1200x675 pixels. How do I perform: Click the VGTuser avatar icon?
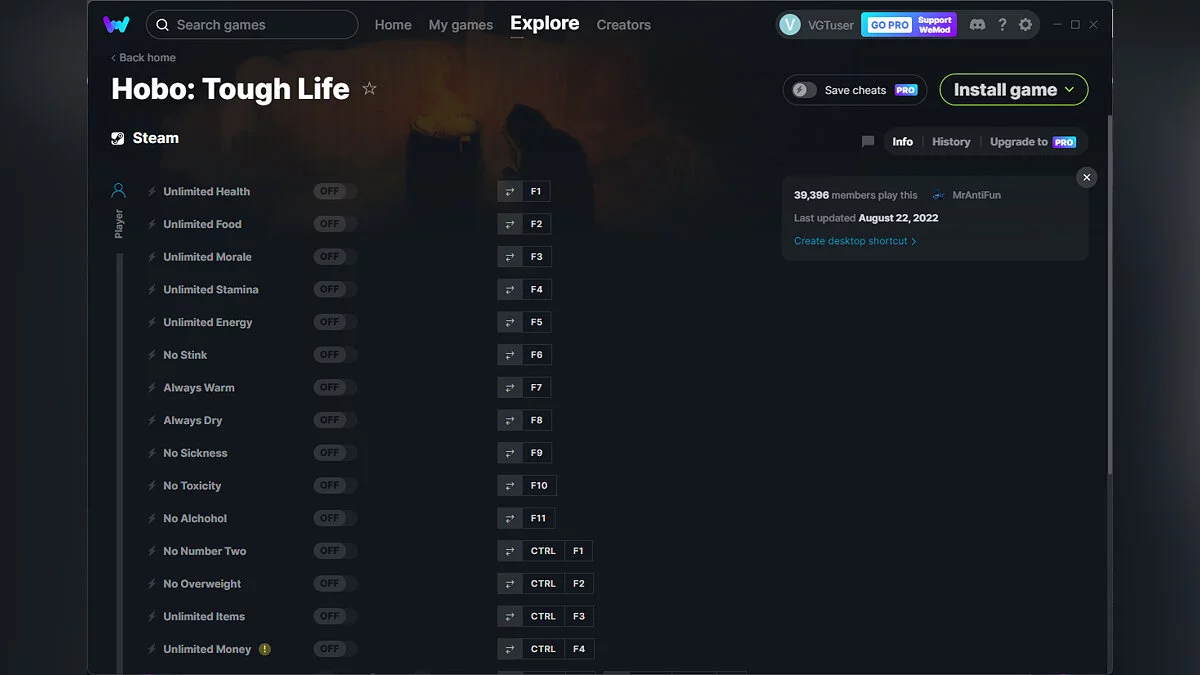pyautogui.click(x=790, y=25)
